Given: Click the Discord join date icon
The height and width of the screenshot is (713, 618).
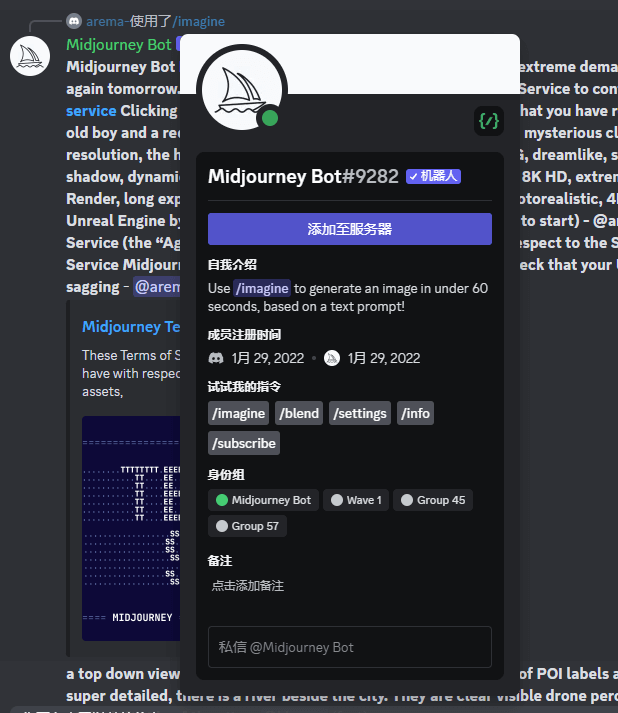Looking at the screenshot, I should (x=216, y=358).
